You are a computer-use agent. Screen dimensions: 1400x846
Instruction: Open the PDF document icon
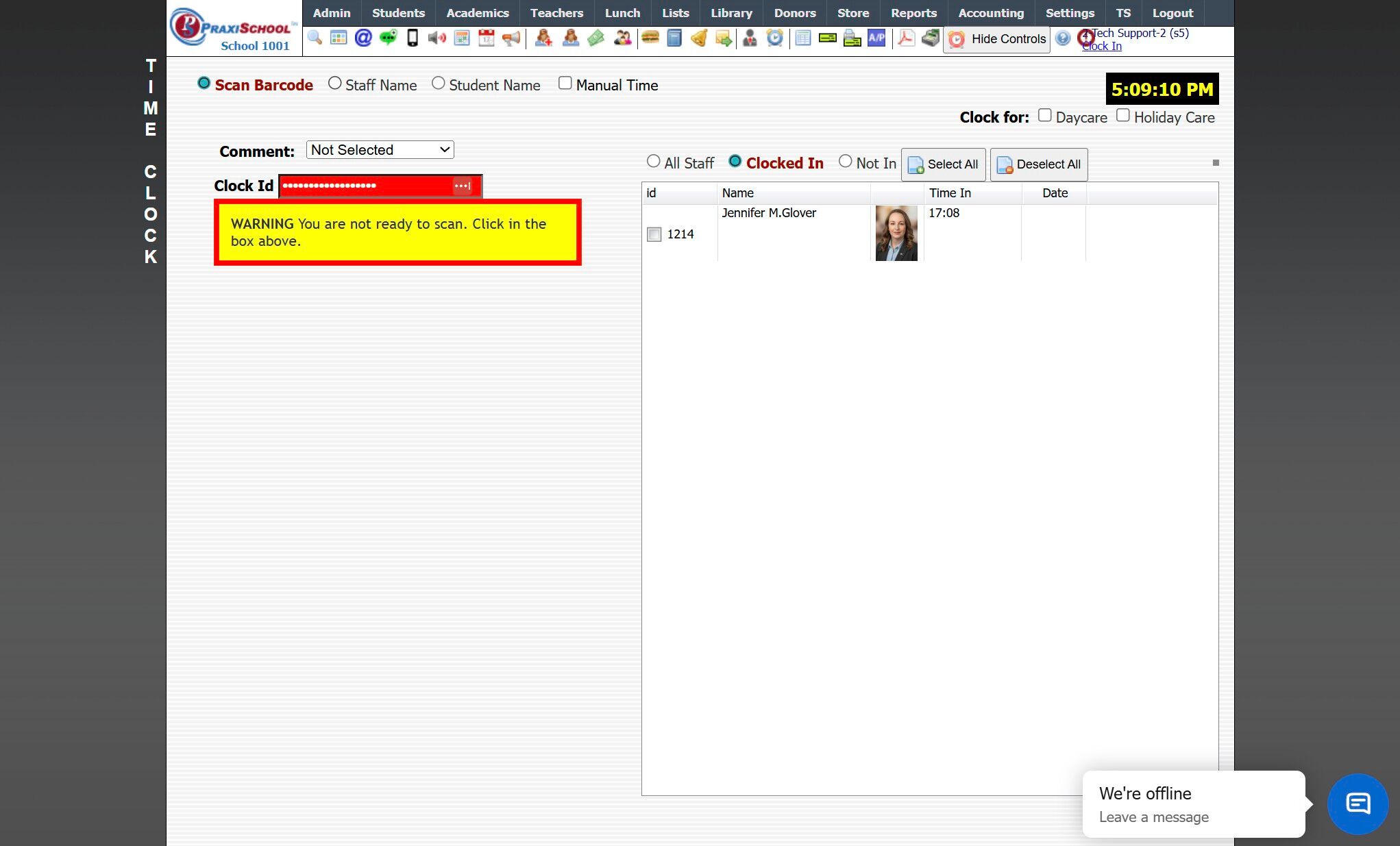pyautogui.click(x=906, y=38)
